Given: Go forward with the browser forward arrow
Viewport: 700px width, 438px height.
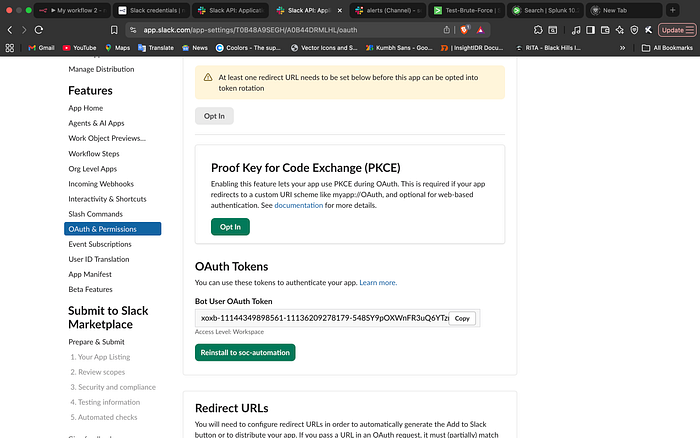Looking at the screenshot, I should tap(24, 30).
